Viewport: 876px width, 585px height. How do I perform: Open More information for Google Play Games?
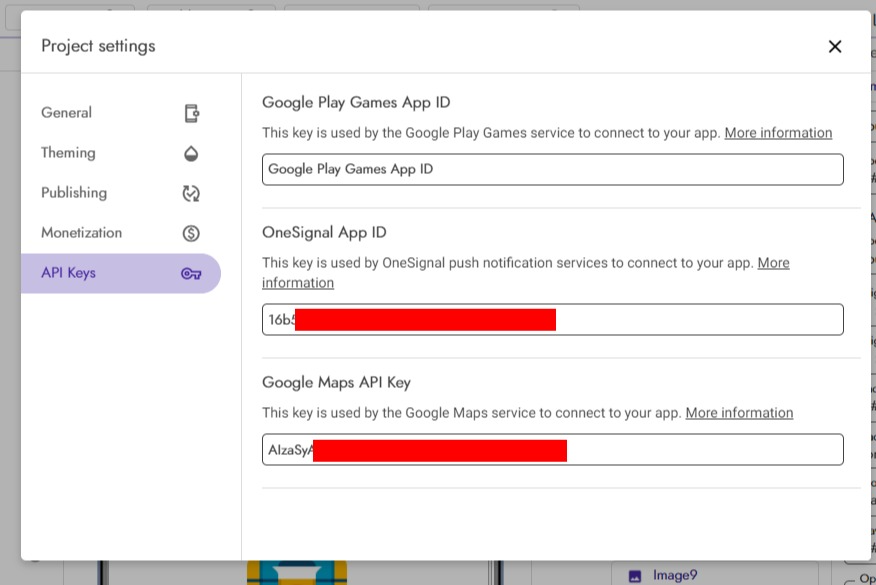(778, 133)
